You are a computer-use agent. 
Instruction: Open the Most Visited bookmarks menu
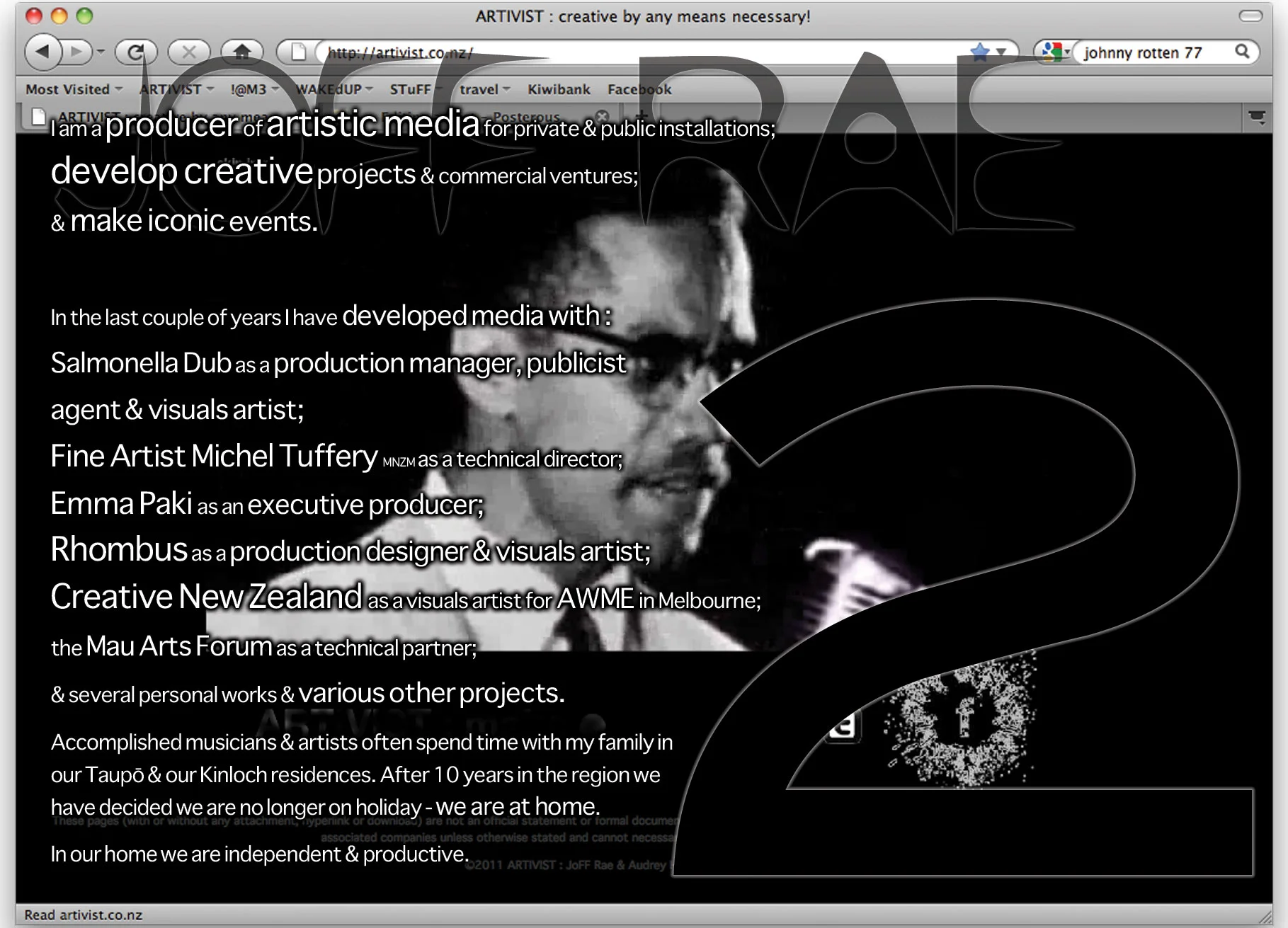point(74,89)
